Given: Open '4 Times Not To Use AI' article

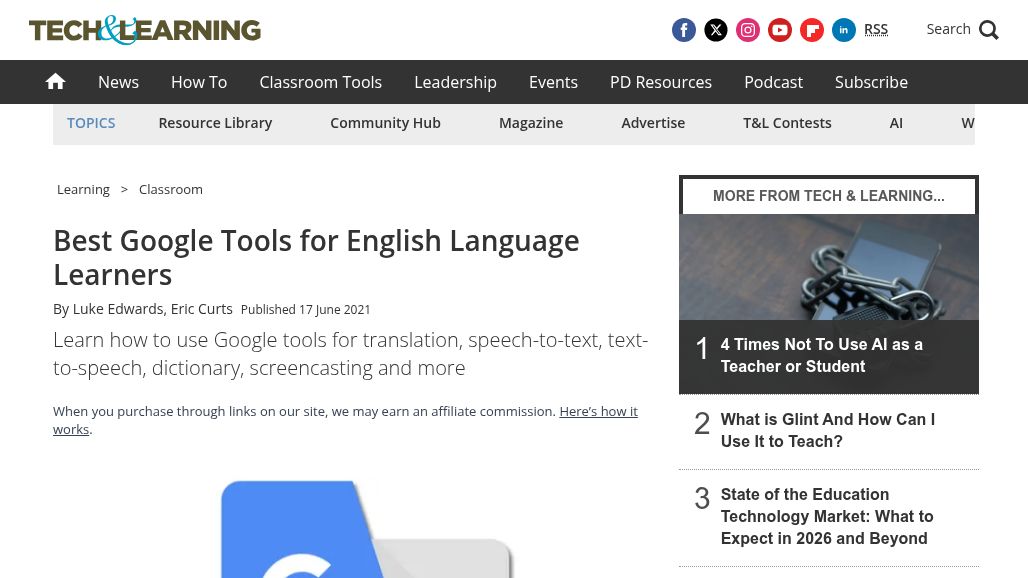Looking at the screenshot, I should [x=821, y=355].
